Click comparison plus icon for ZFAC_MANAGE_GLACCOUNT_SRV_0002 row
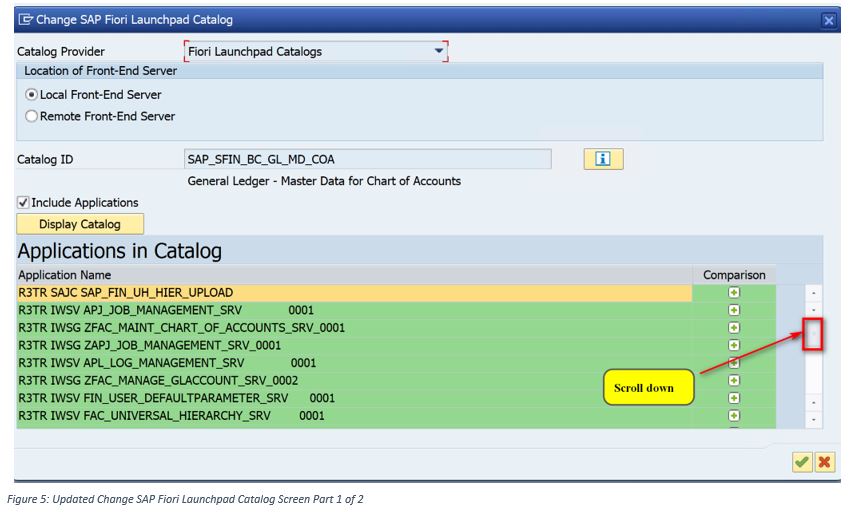The width and height of the screenshot is (852, 512). click(x=734, y=380)
